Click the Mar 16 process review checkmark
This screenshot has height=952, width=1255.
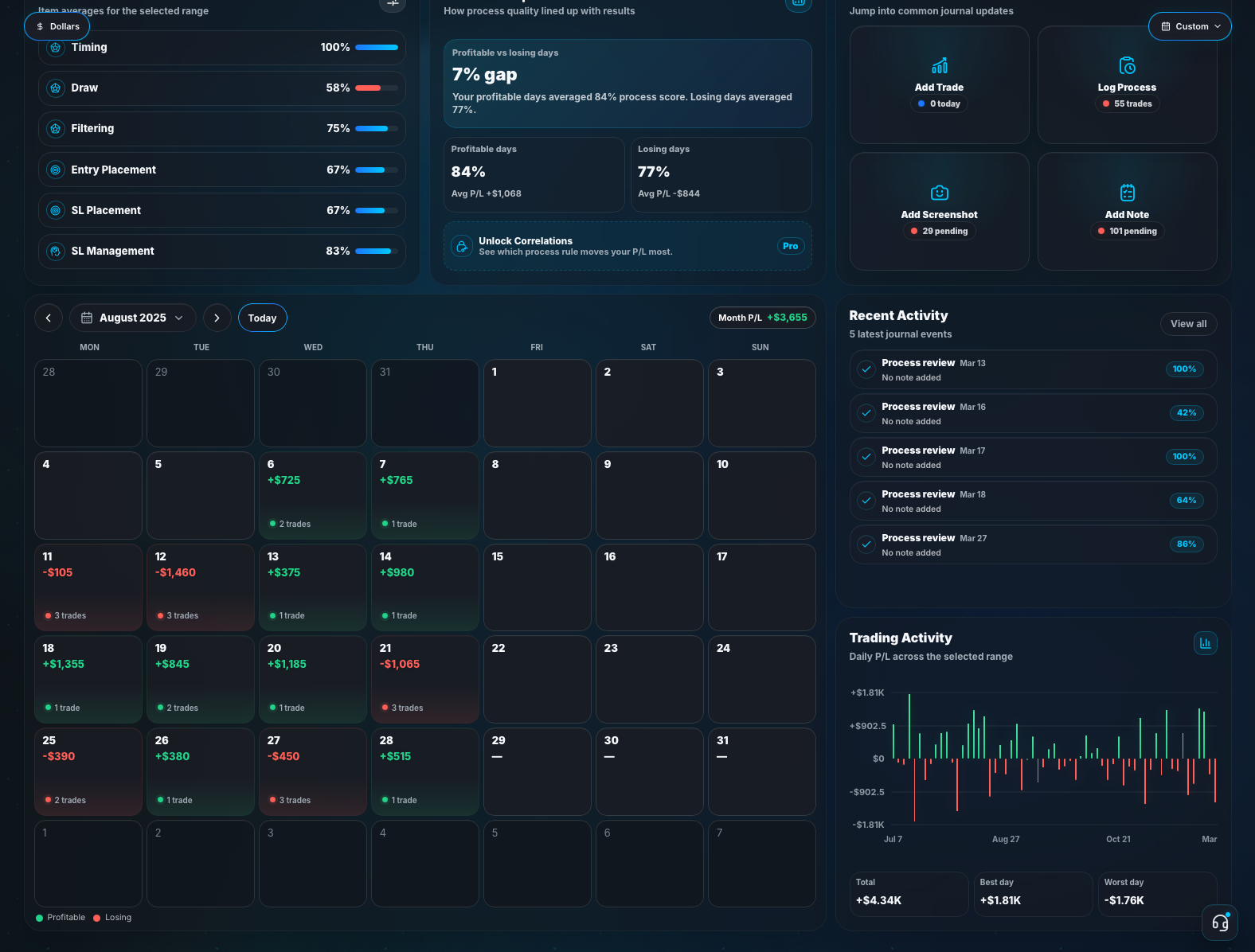[866, 413]
